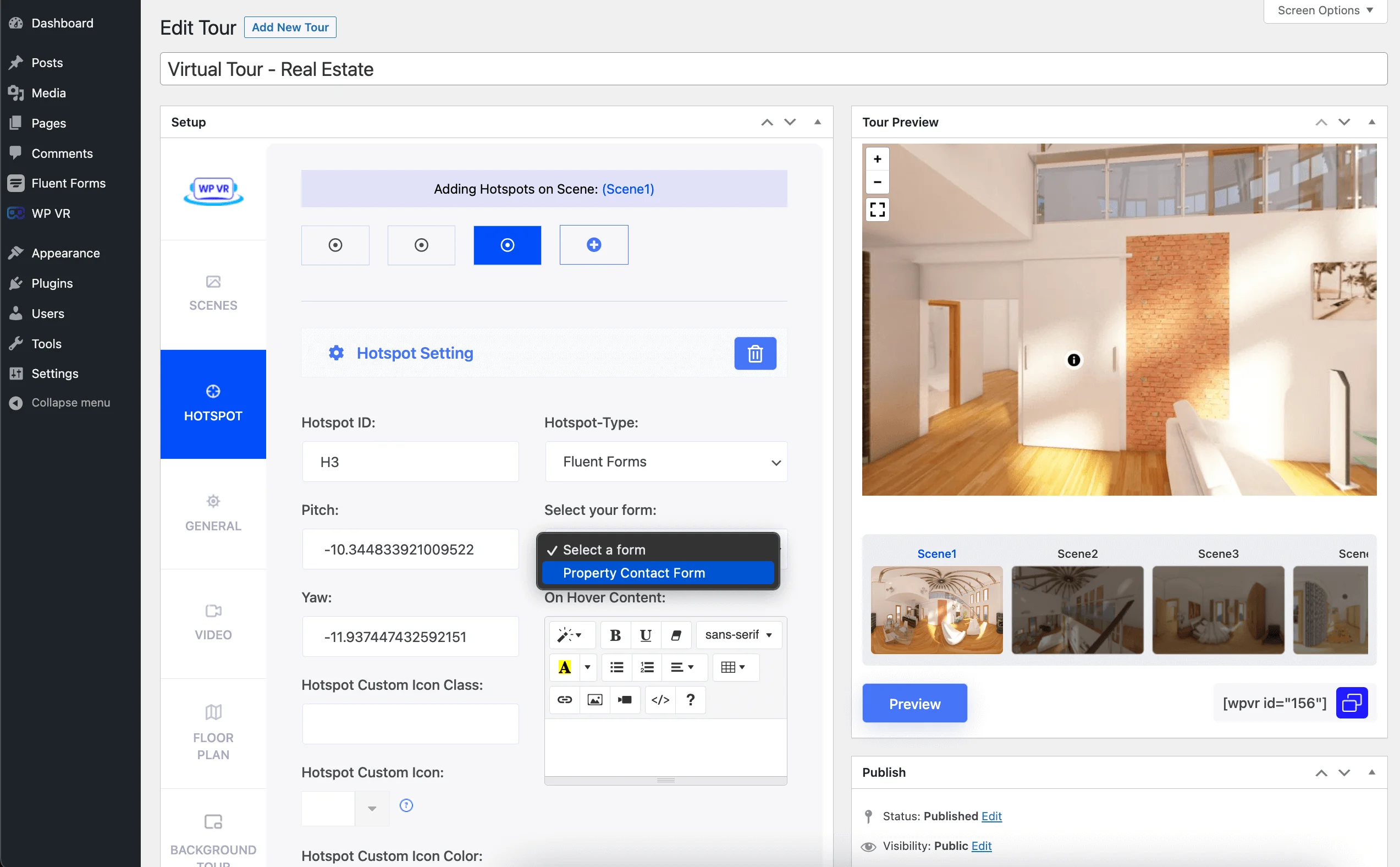Viewport: 1400px width, 867px height.
Task: Click the HOTSPOT panel icon in sidebar
Action: coord(213,391)
